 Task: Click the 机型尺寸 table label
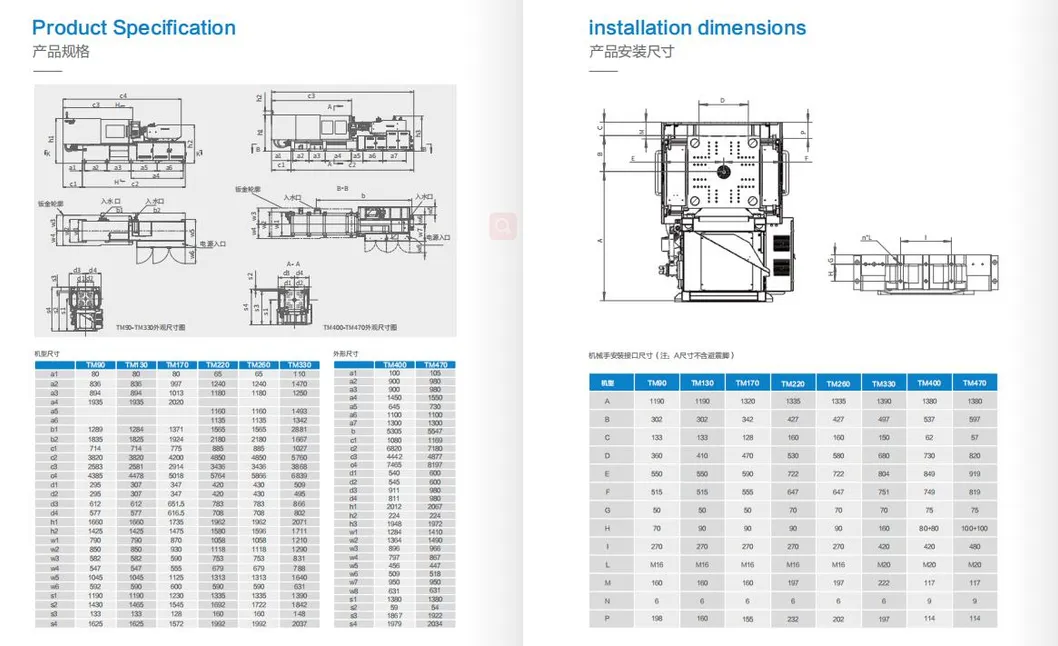(45, 352)
